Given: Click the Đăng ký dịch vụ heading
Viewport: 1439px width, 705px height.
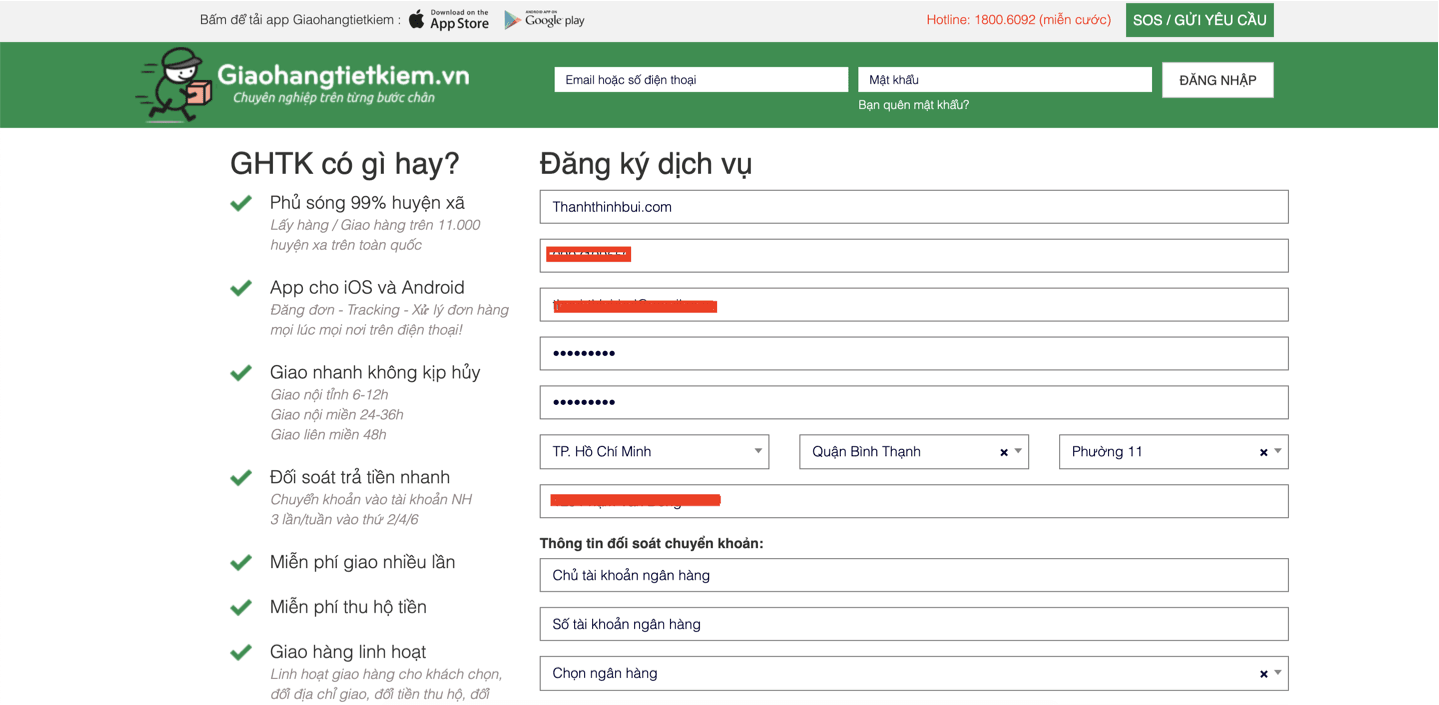Looking at the screenshot, I should pos(646,163).
